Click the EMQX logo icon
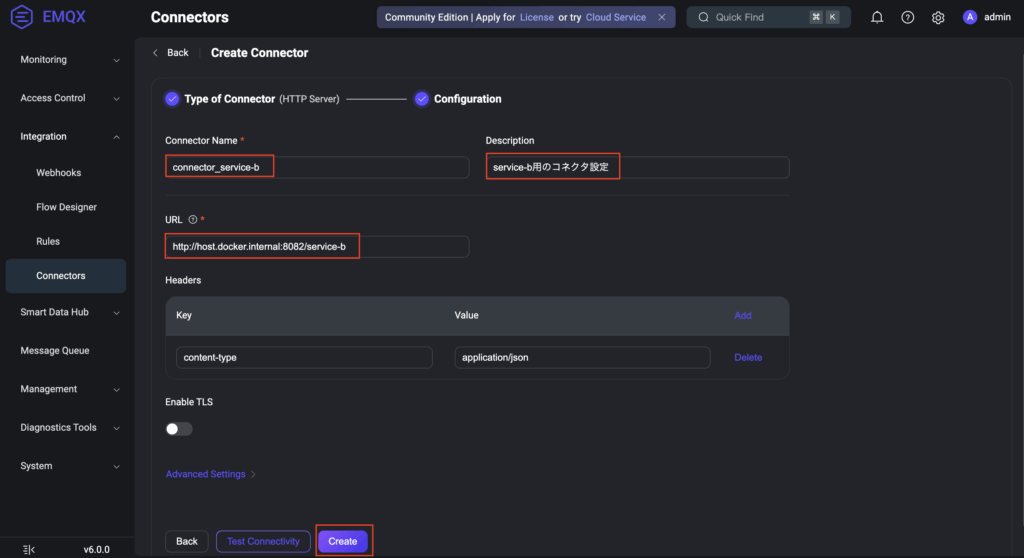 click(22, 17)
